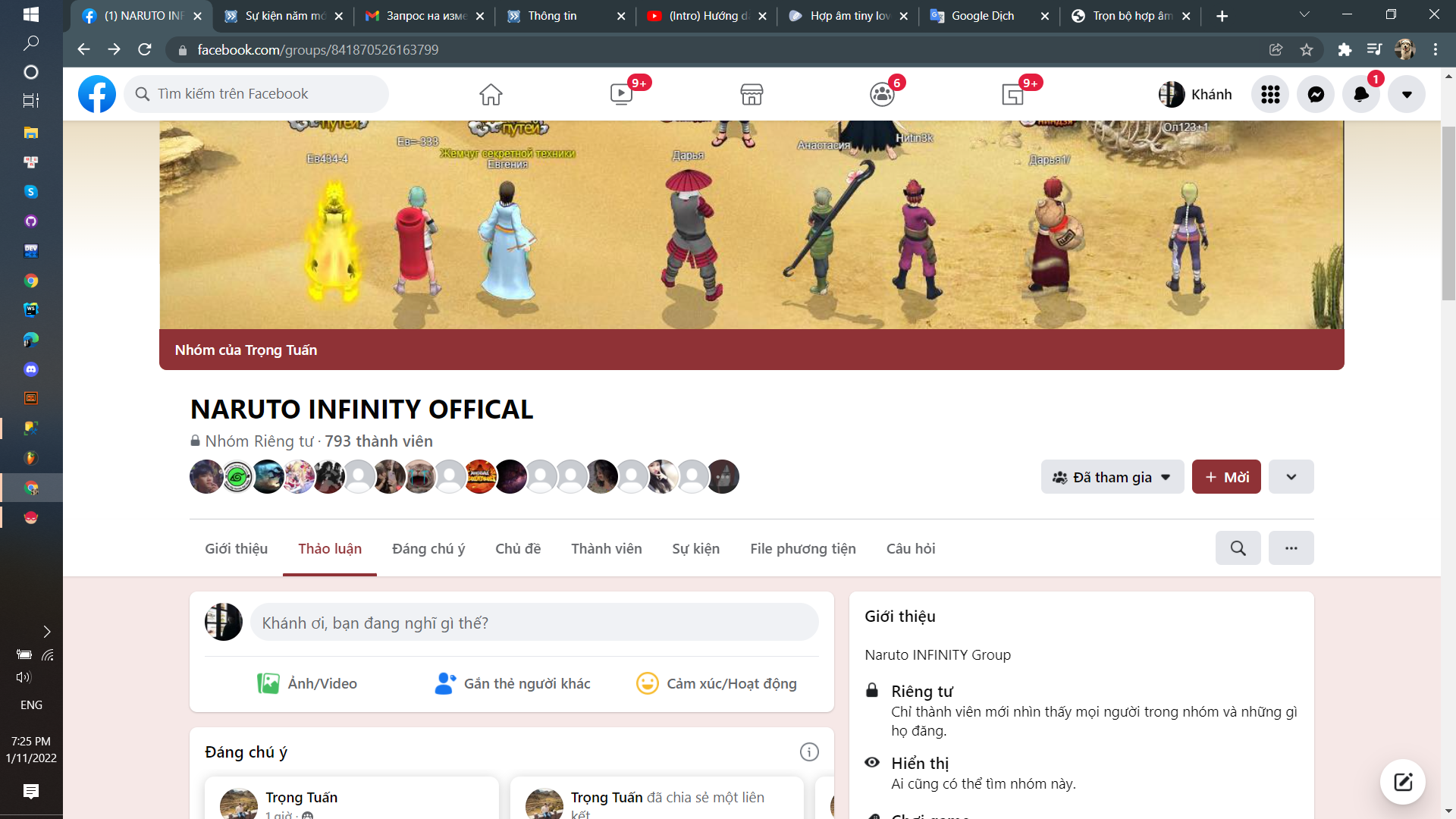This screenshot has width=1456, height=819.
Task: Open the Đáng chú ý tab
Action: coord(428,548)
